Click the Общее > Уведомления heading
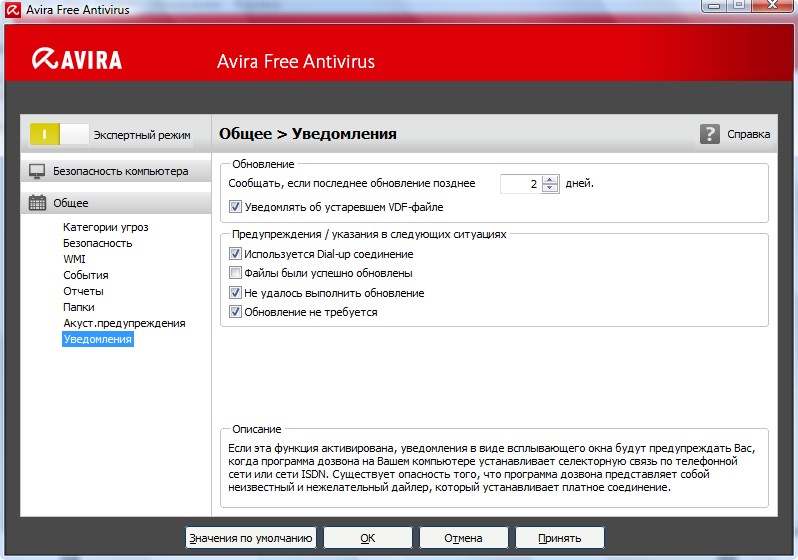The height and width of the screenshot is (560, 798). pos(308,134)
